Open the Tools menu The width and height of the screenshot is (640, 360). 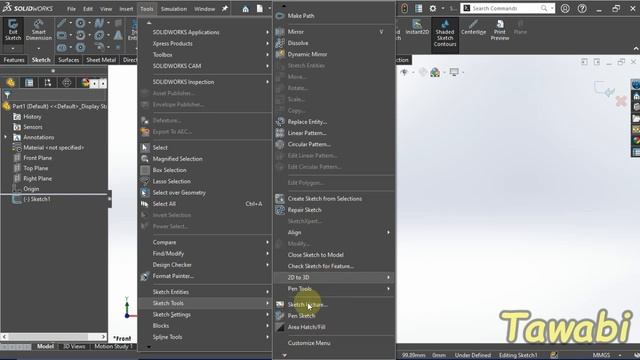pos(147,9)
